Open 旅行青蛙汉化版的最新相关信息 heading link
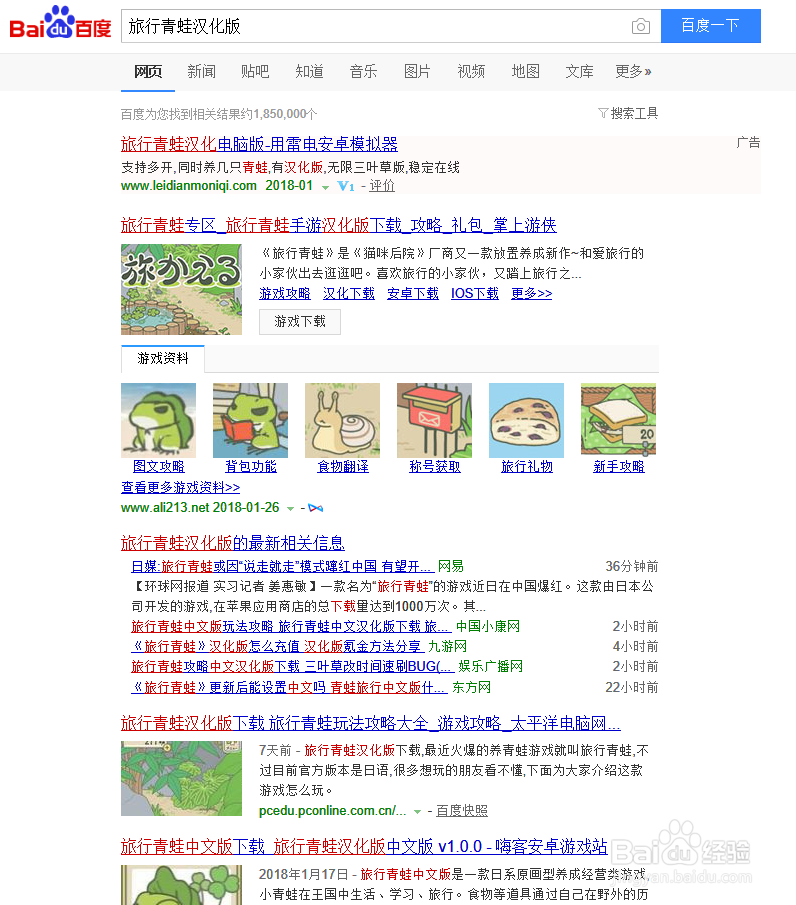Image resolution: width=796 pixels, height=905 pixels. (233, 543)
